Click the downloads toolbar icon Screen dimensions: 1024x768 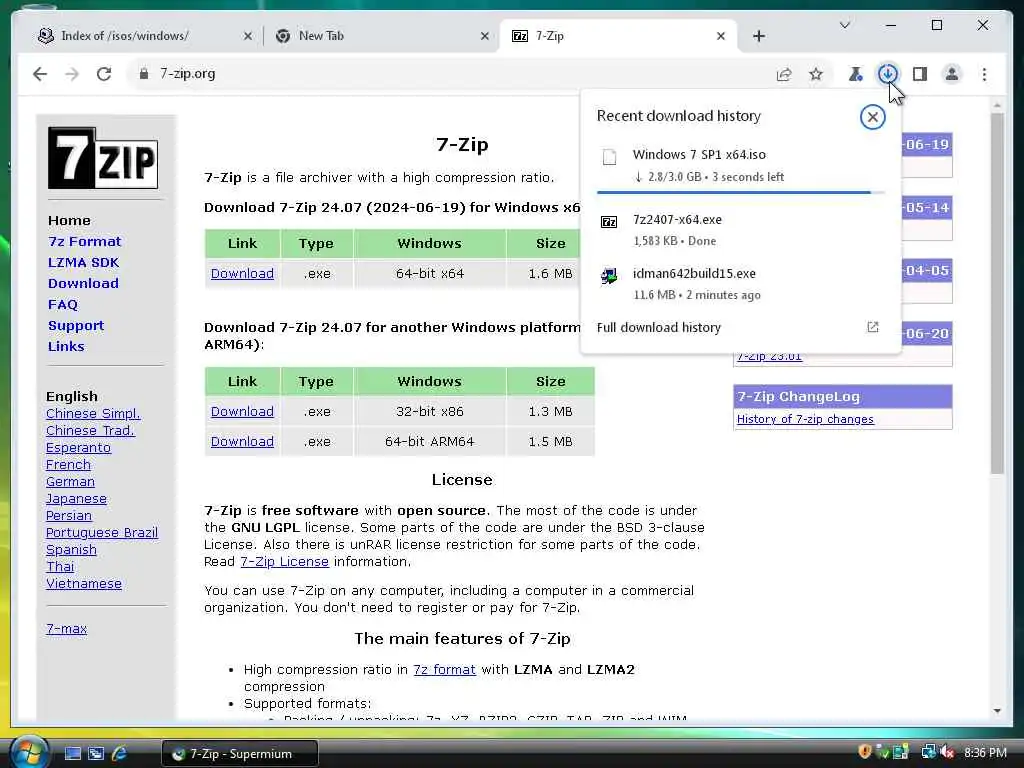[888, 74]
